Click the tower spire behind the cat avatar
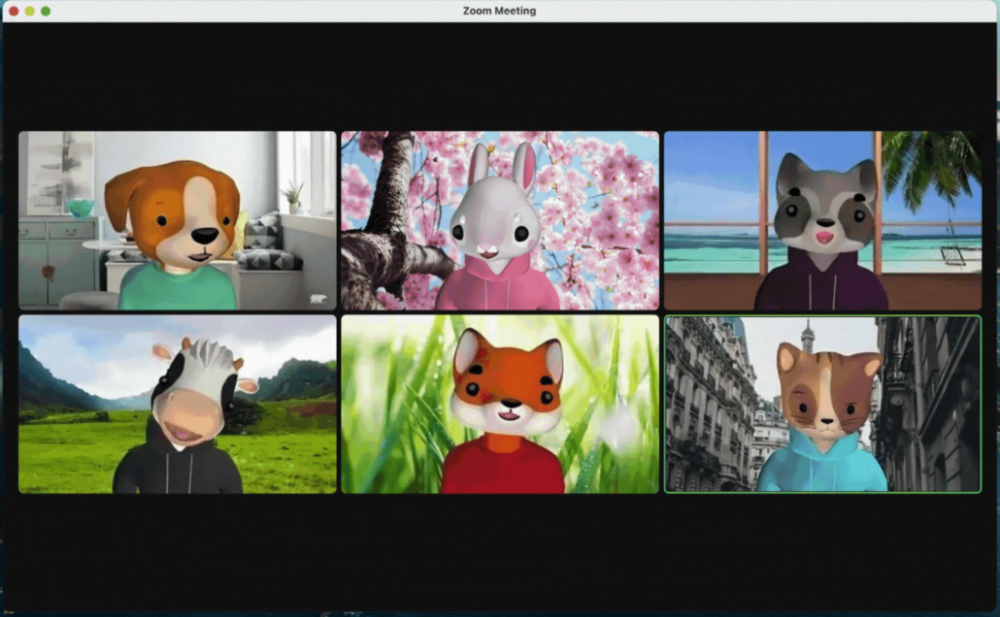Image resolution: width=1000 pixels, height=617 pixels. coord(807,335)
